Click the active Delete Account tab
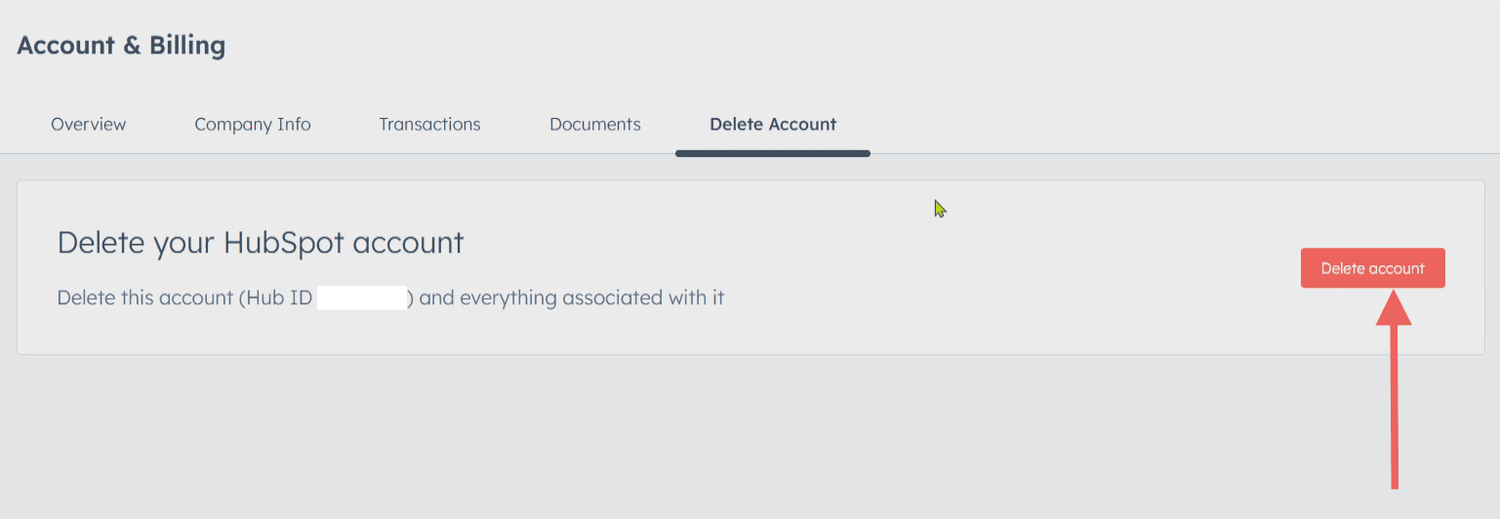This screenshot has height=519, width=1500. (773, 125)
